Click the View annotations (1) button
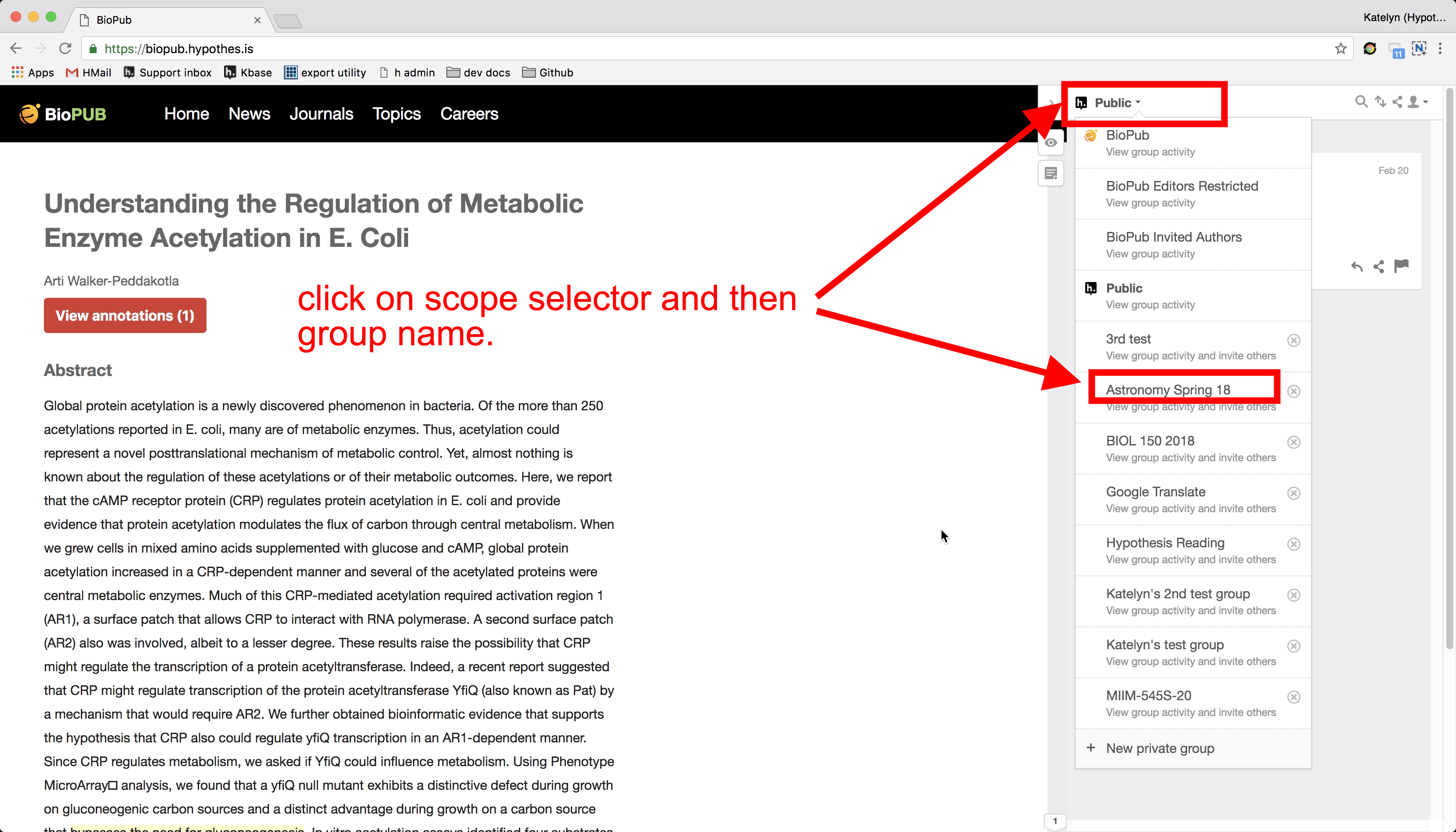The image size is (1456, 832). click(125, 315)
